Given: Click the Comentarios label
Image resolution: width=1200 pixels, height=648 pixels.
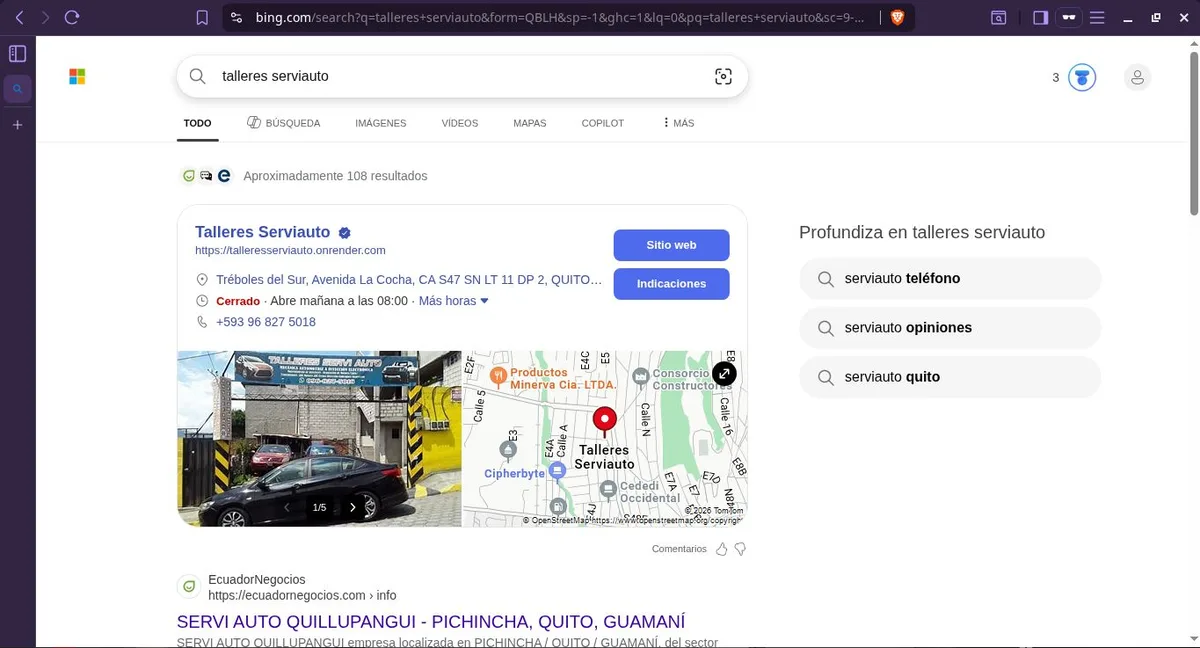Looking at the screenshot, I should [x=679, y=549].
